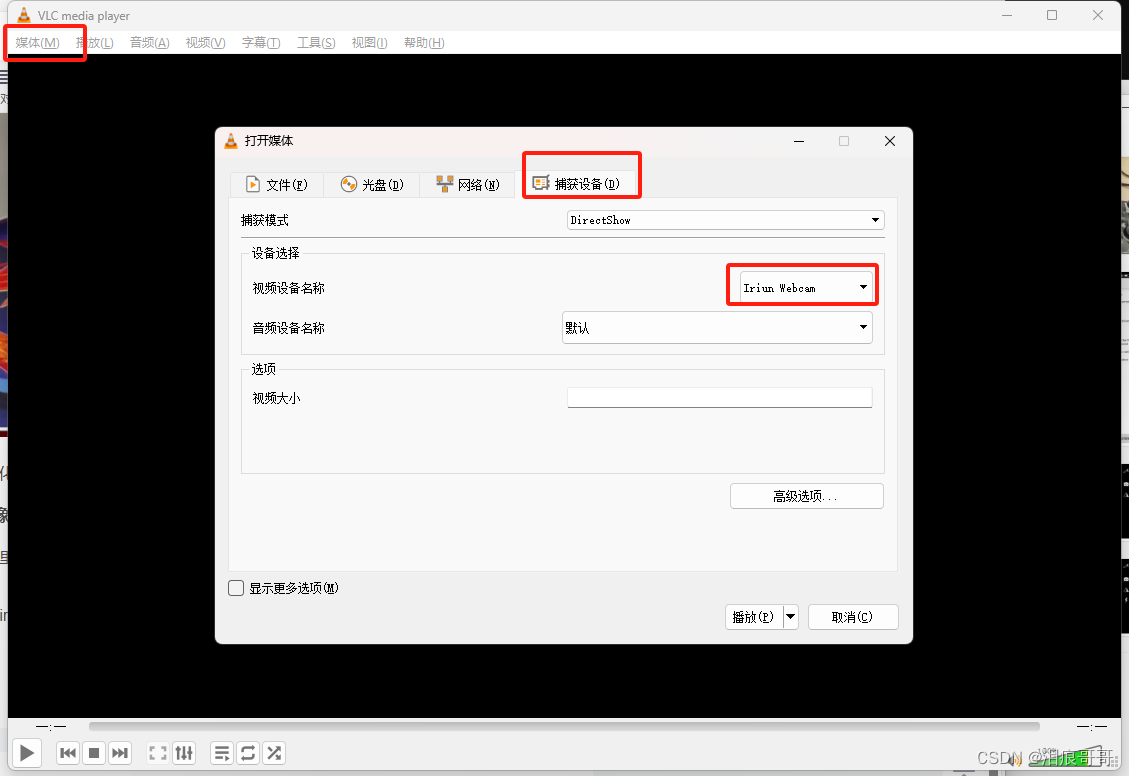Toggle shuffle random playback
Image resolution: width=1129 pixels, height=776 pixels.
click(274, 753)
